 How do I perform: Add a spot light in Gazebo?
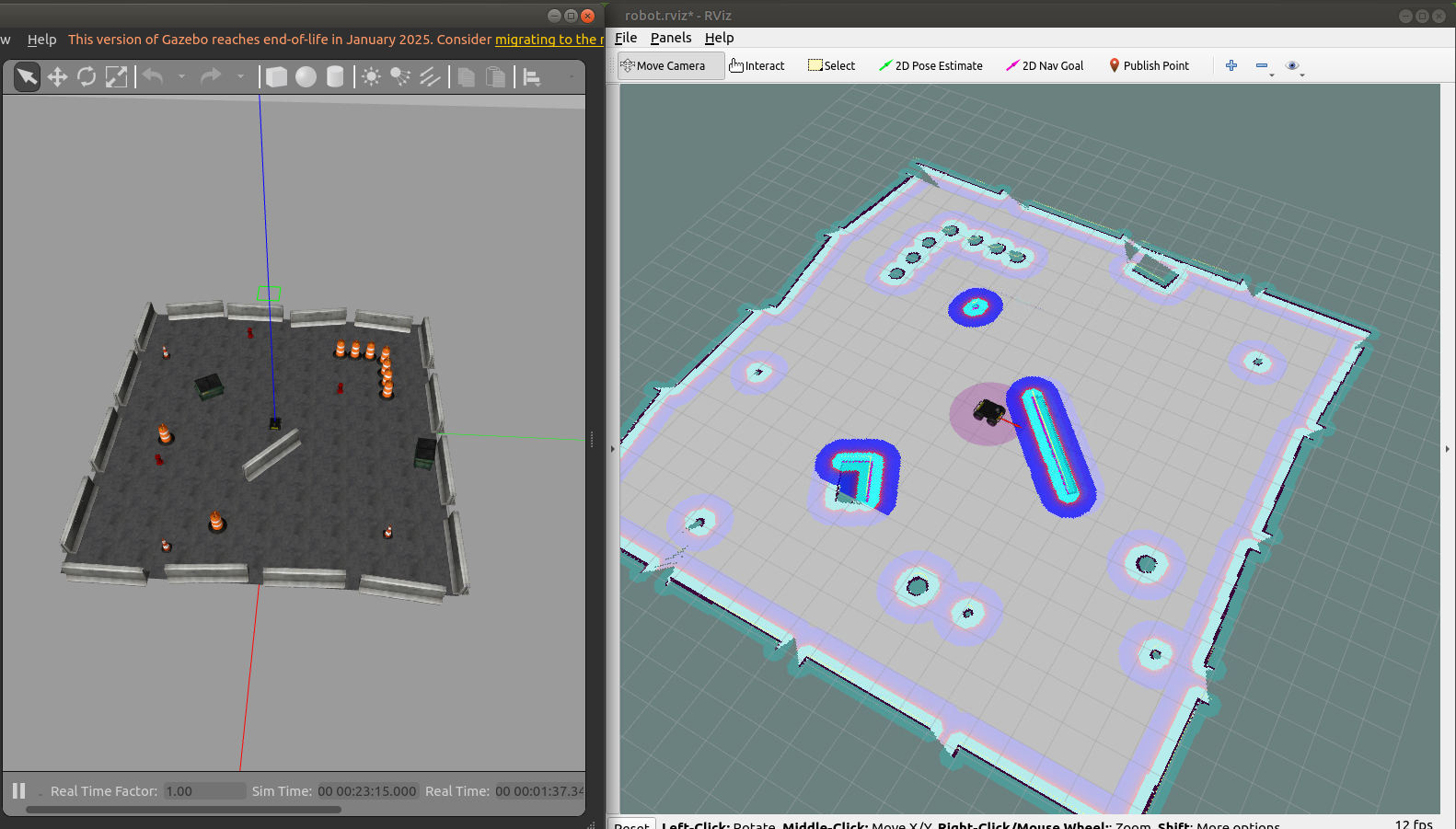pos(400,76)
